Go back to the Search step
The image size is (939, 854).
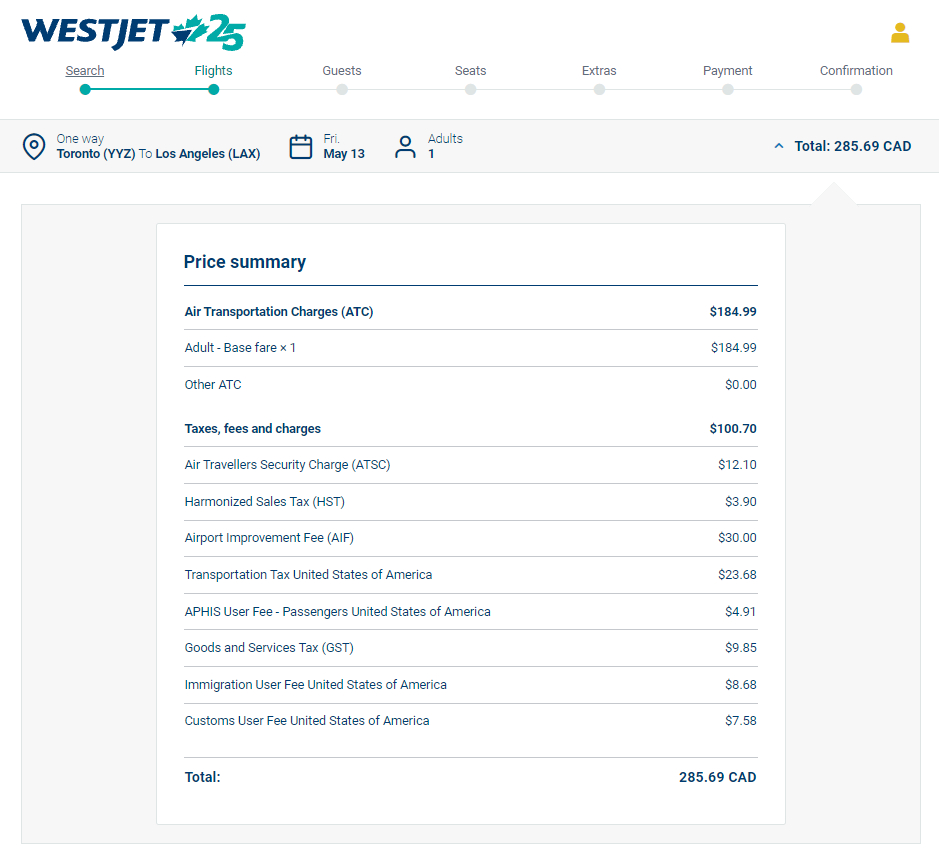[x=85, y=71]
